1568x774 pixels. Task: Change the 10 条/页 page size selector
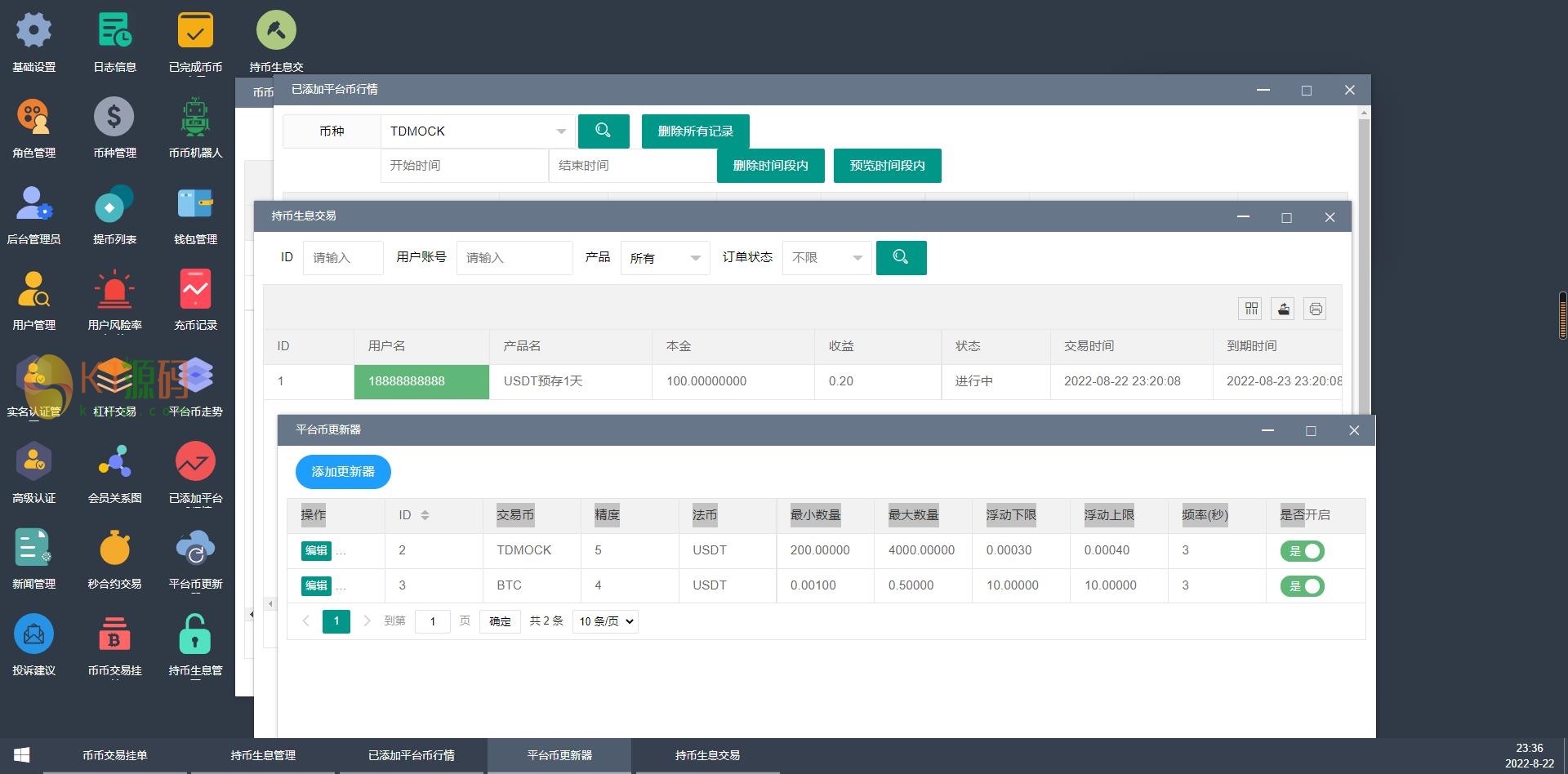click(x=605, y=621)
